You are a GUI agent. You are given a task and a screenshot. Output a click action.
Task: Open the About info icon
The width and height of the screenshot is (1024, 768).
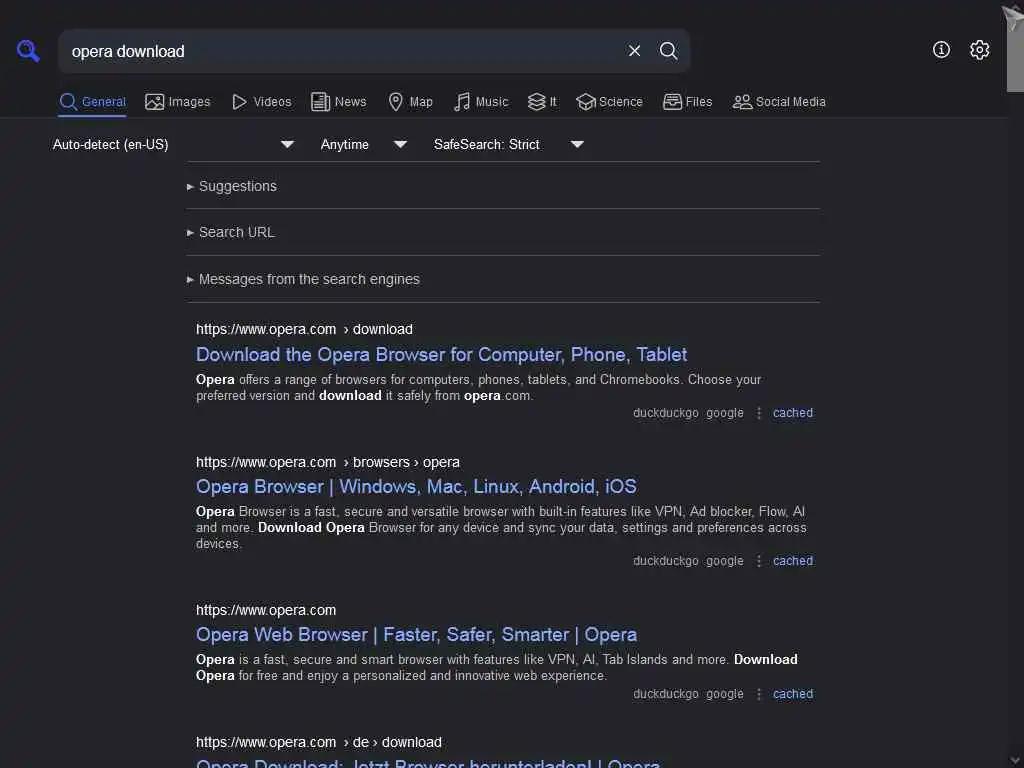pyautogui.click(x=941, y=50)
